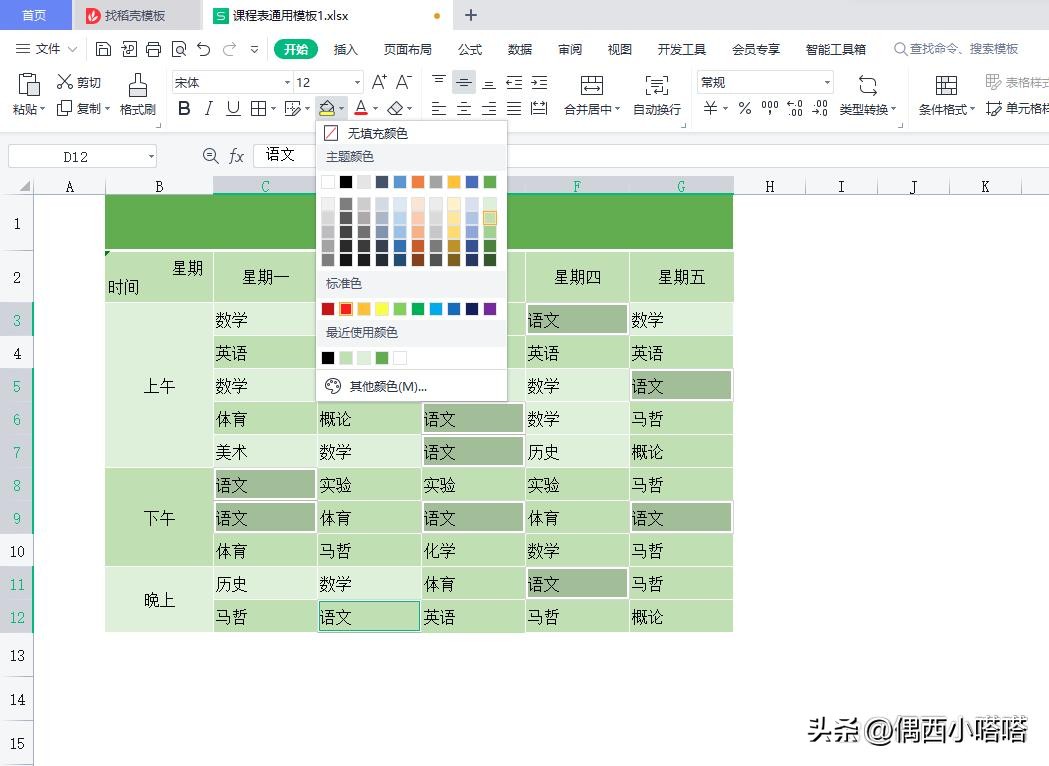Screen dimensions: 1049x766
Task: Click the insert function fx button
Action: click(236, 156)
